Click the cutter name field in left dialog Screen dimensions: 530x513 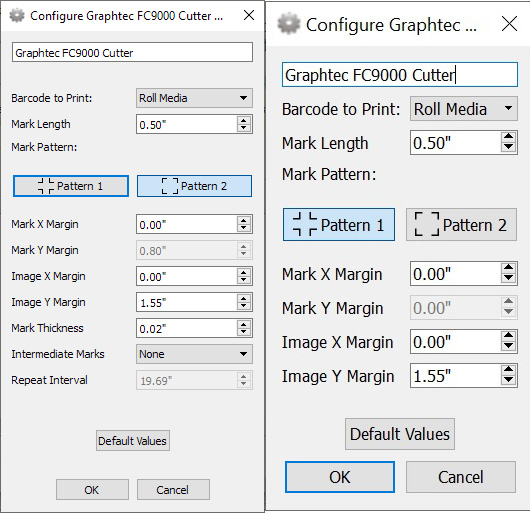[x=132, y=52]
